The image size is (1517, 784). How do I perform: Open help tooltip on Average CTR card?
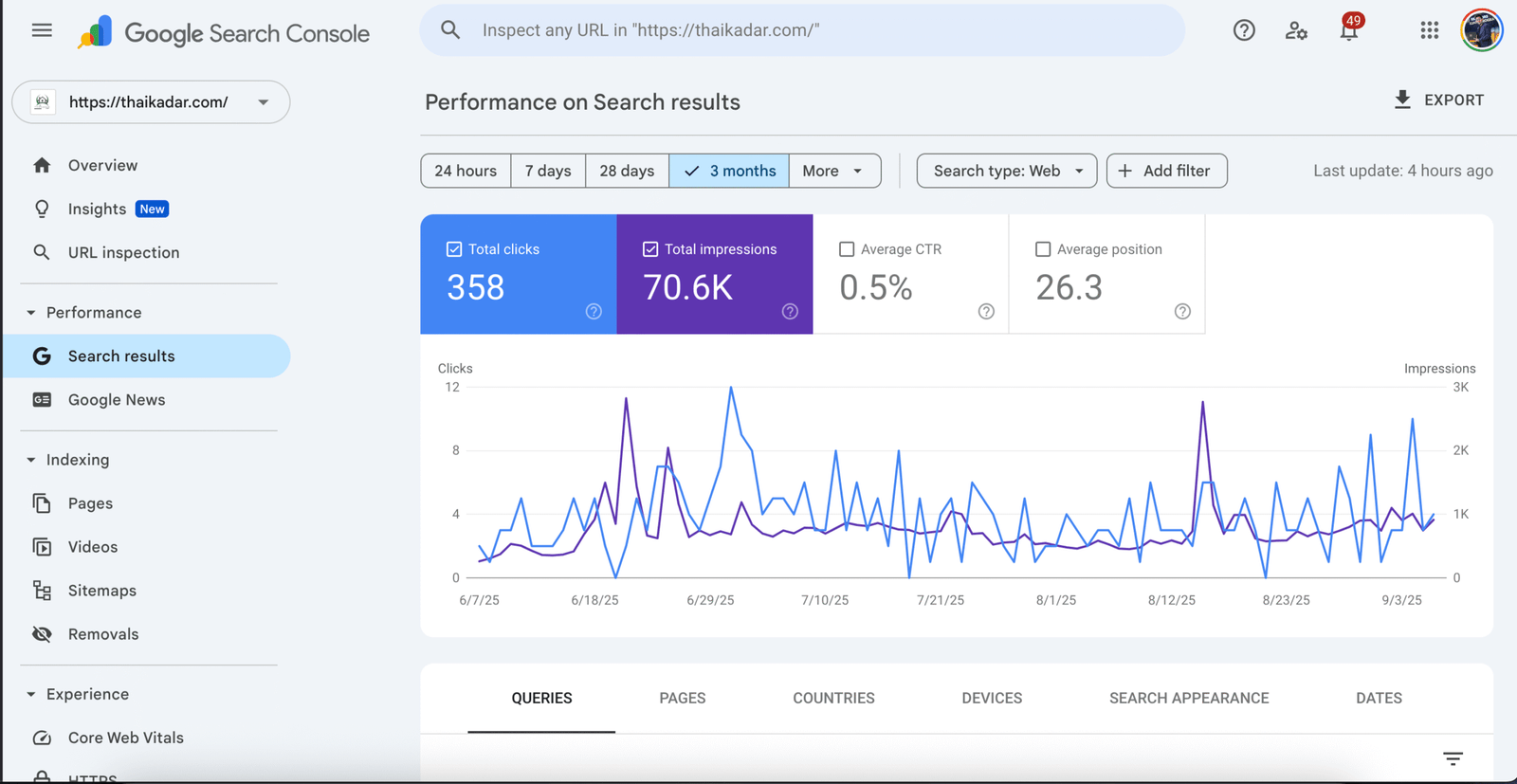point(986,311)
